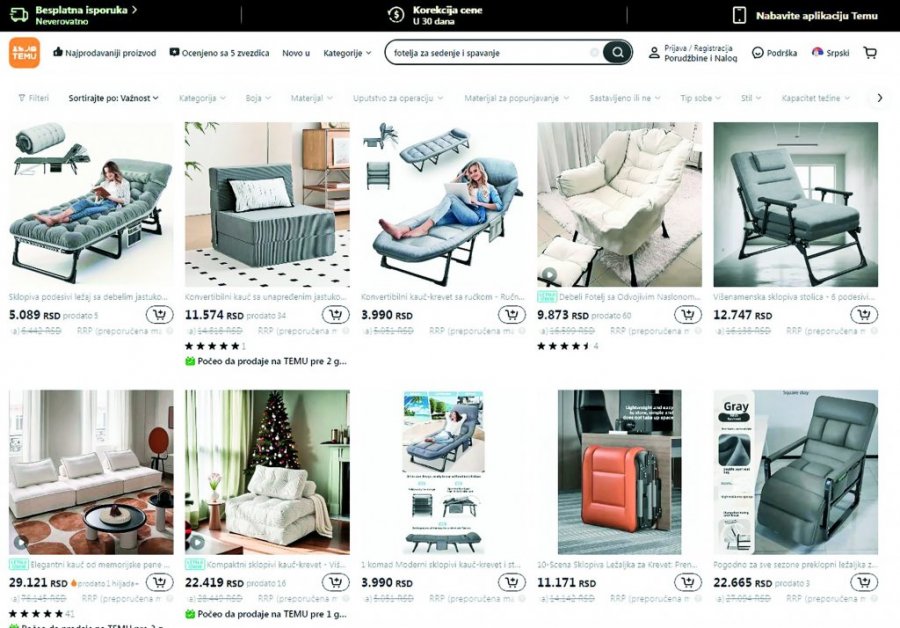Expand the Kategorije menu
Image resolution: width=900 pixels, height=628 pixels.
click(347, 53)
